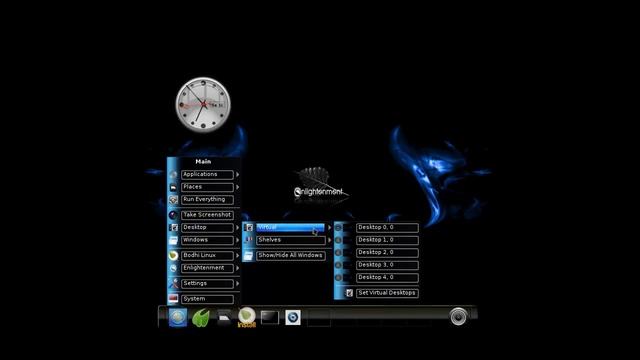Image resolution: width=640 pixels, height=360 pixels.
Task: Click the Set Virtual Desktops icon
Action: (x=349, y=293)
